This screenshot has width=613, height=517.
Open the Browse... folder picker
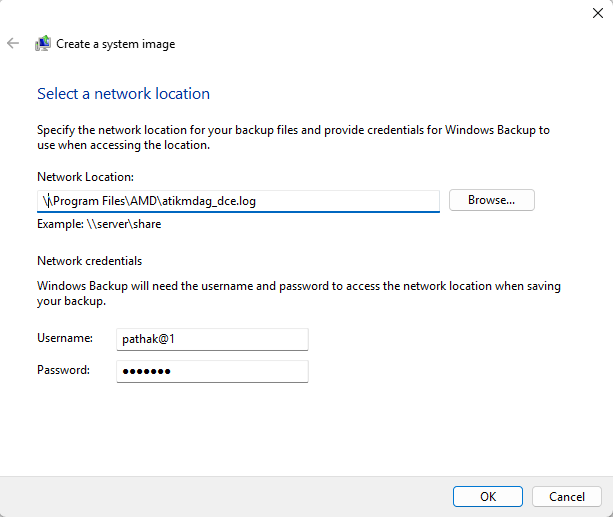(491, 200)
